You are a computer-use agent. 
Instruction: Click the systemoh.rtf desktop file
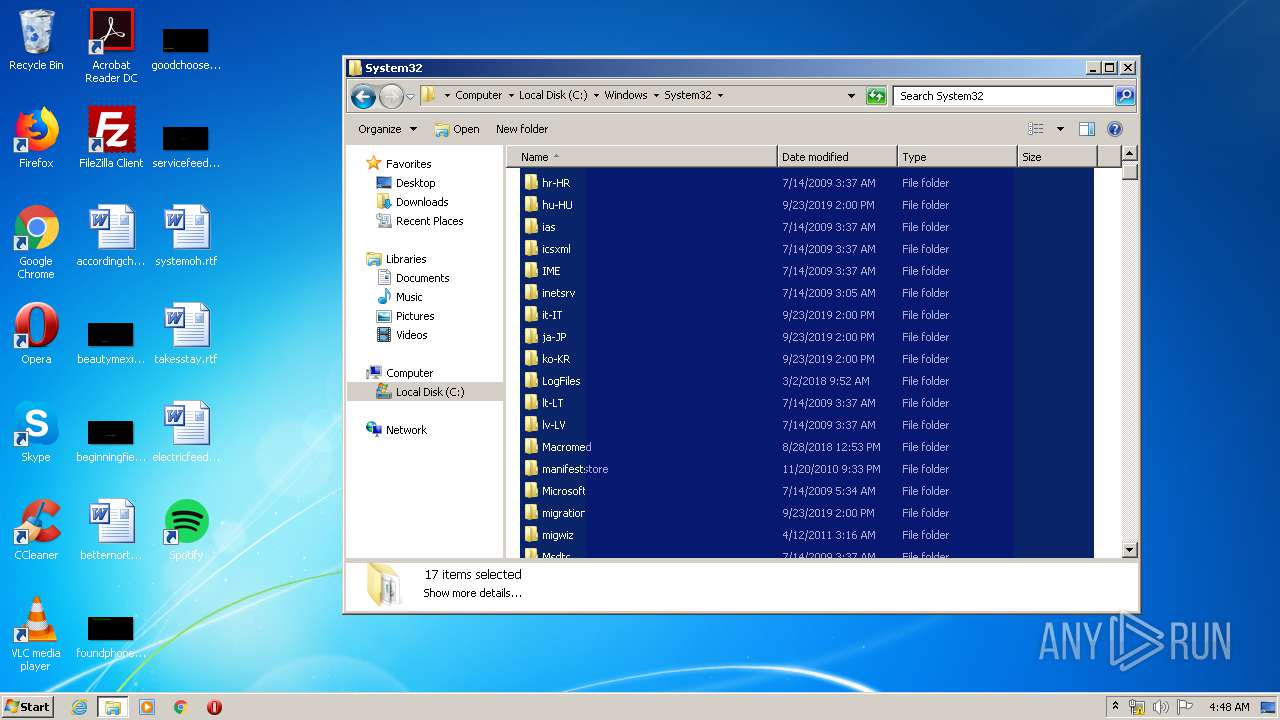coord(186,236)
